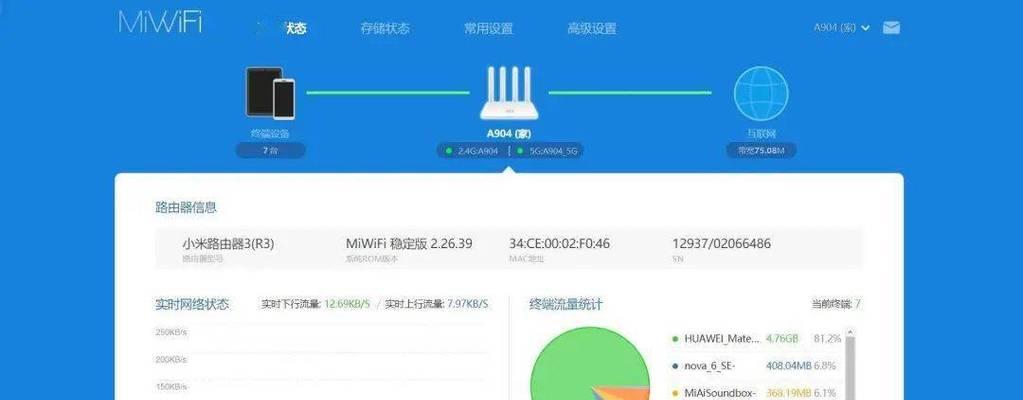Click the 带宽75.08M bandwidth badge
The image size is (1023, 400).
tap(761, 150)
